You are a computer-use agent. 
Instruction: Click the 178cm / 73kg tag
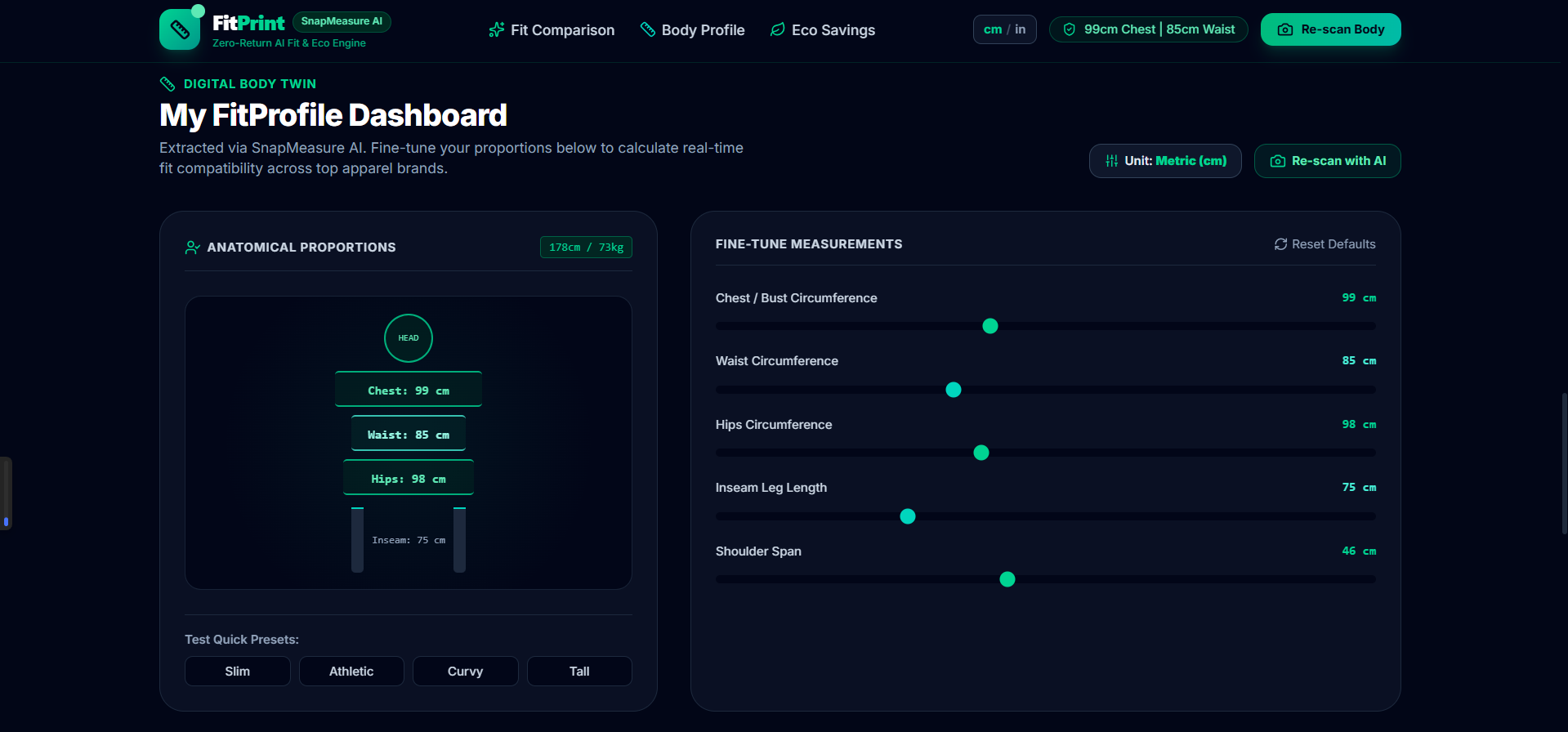click(586, 248)
